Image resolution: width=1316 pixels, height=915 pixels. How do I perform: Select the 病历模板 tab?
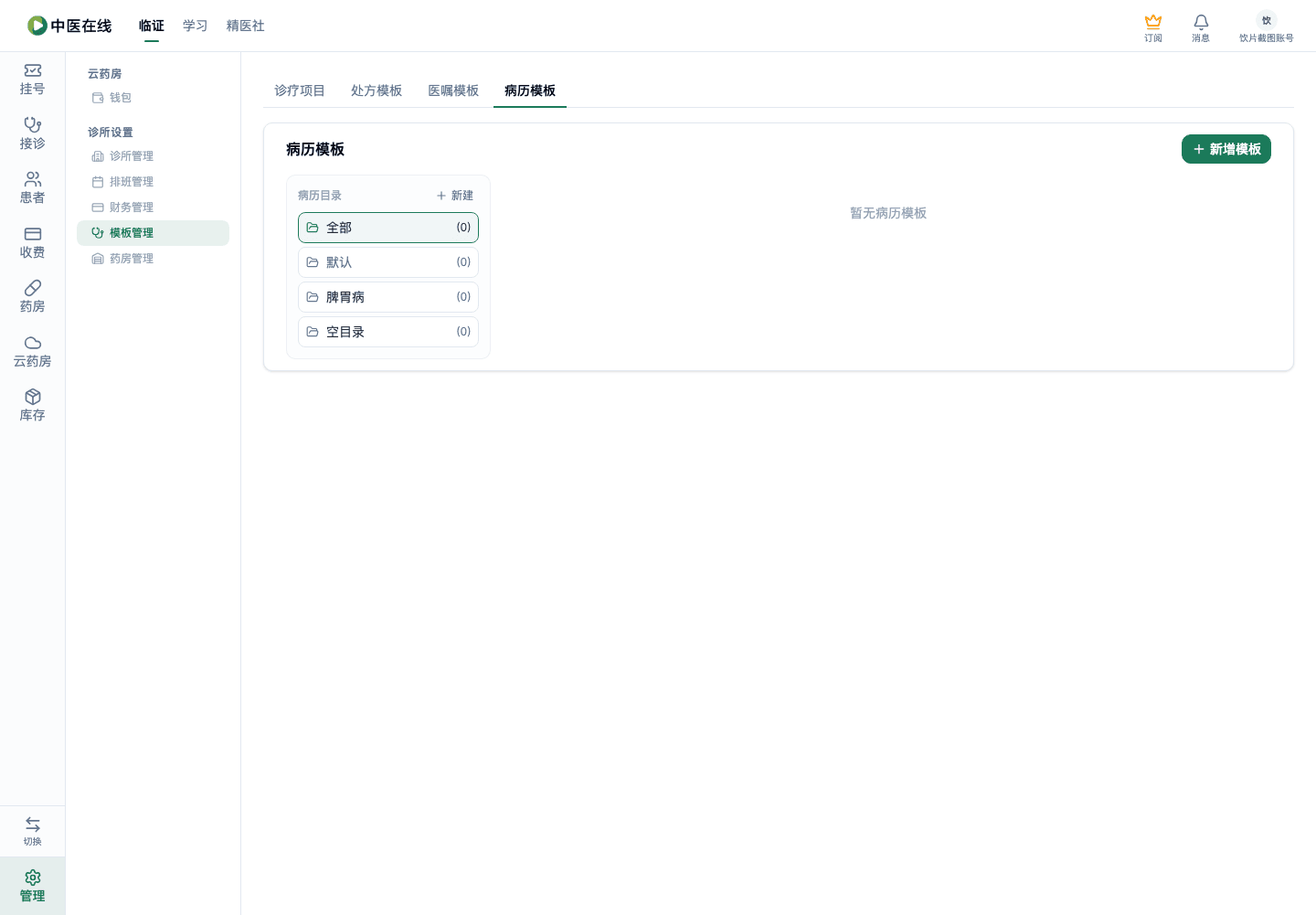pos(530,90)
